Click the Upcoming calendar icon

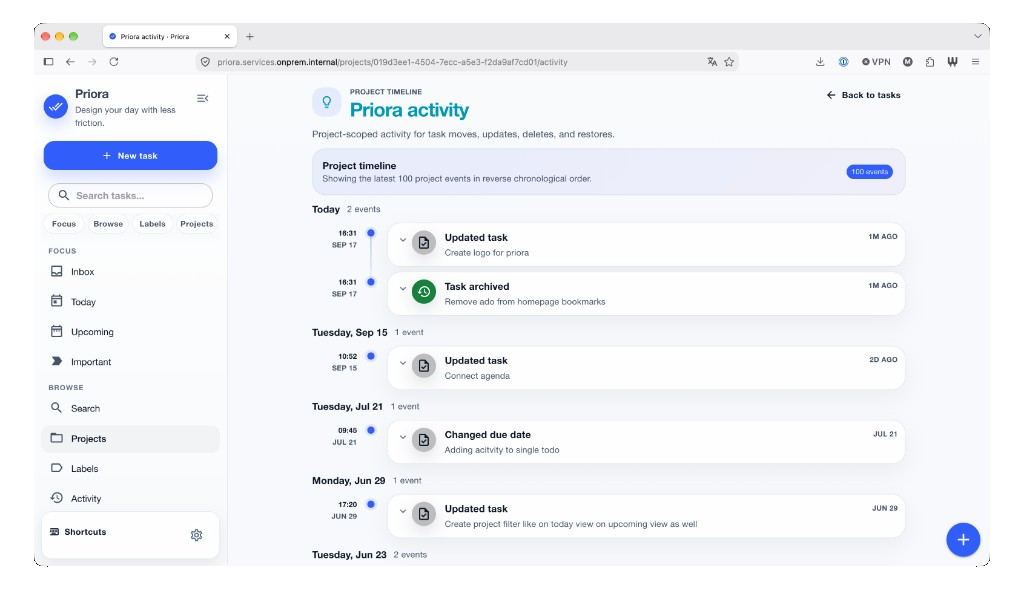(x=57, y=331)
